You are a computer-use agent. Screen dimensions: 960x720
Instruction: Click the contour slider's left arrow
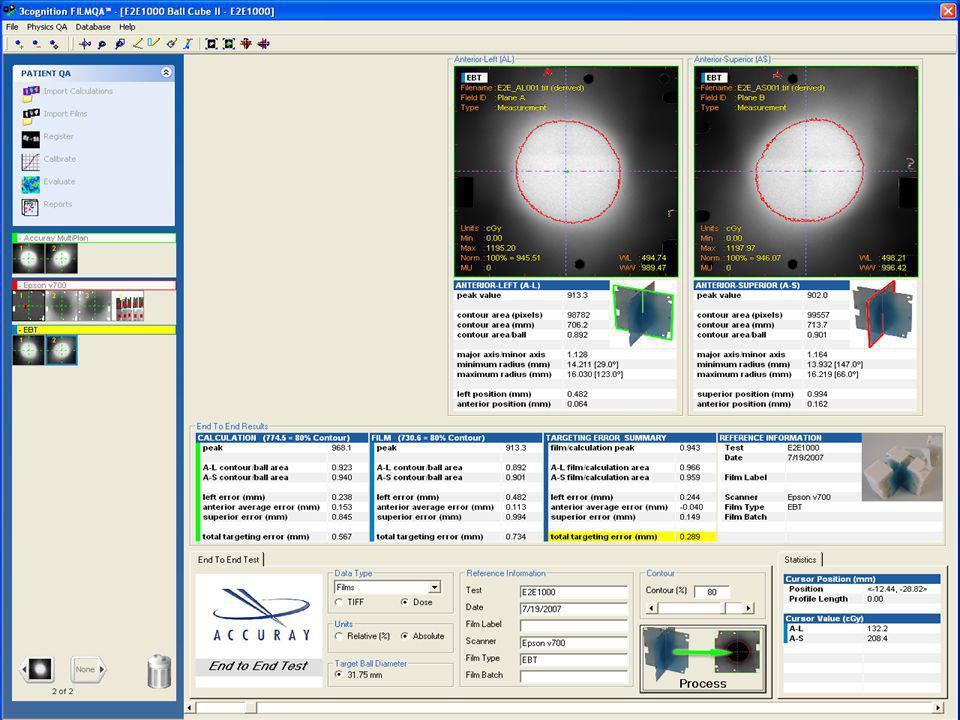click(x=651, y=608)
